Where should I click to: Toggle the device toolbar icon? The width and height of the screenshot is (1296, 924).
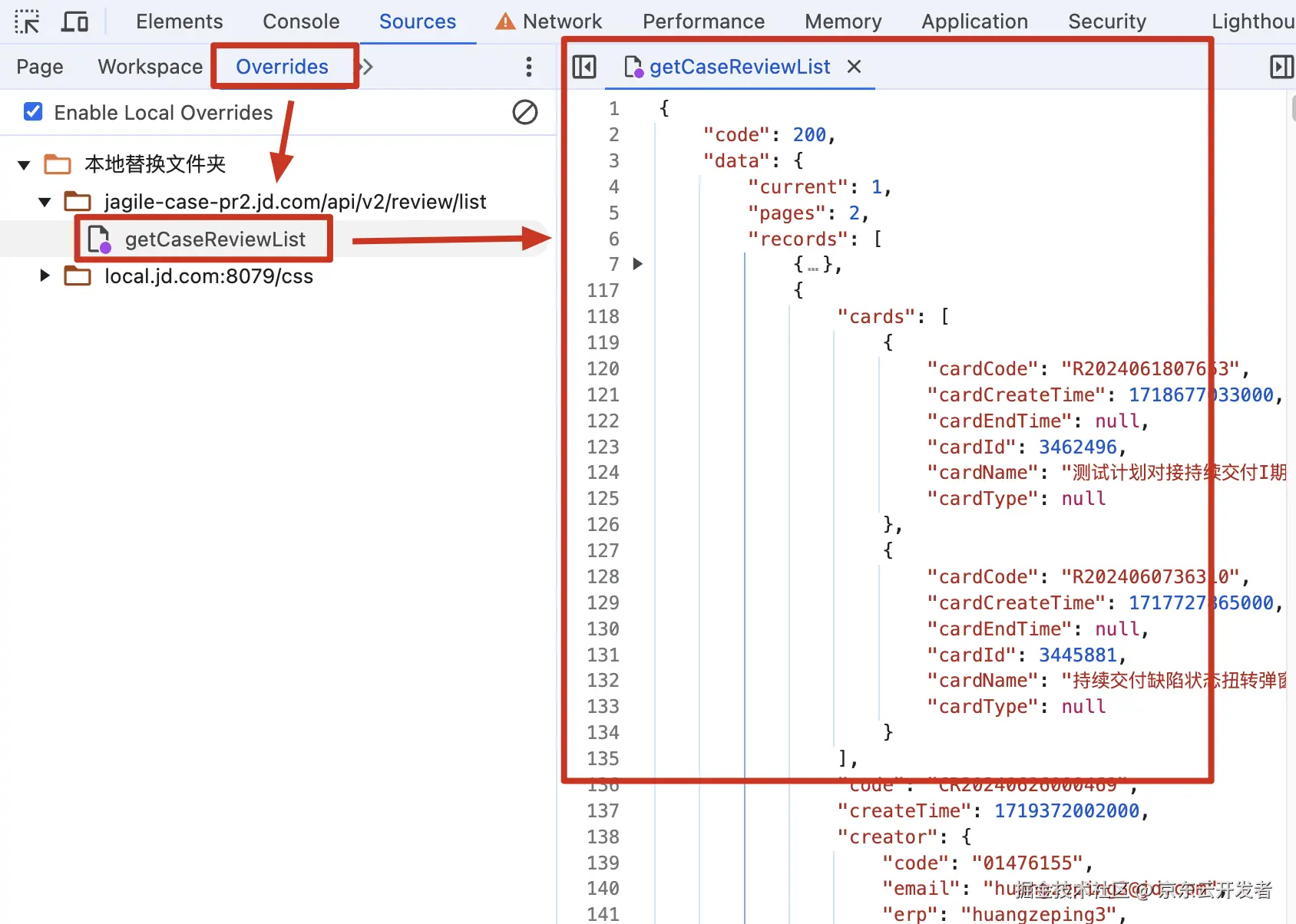(x=74, y=21)
